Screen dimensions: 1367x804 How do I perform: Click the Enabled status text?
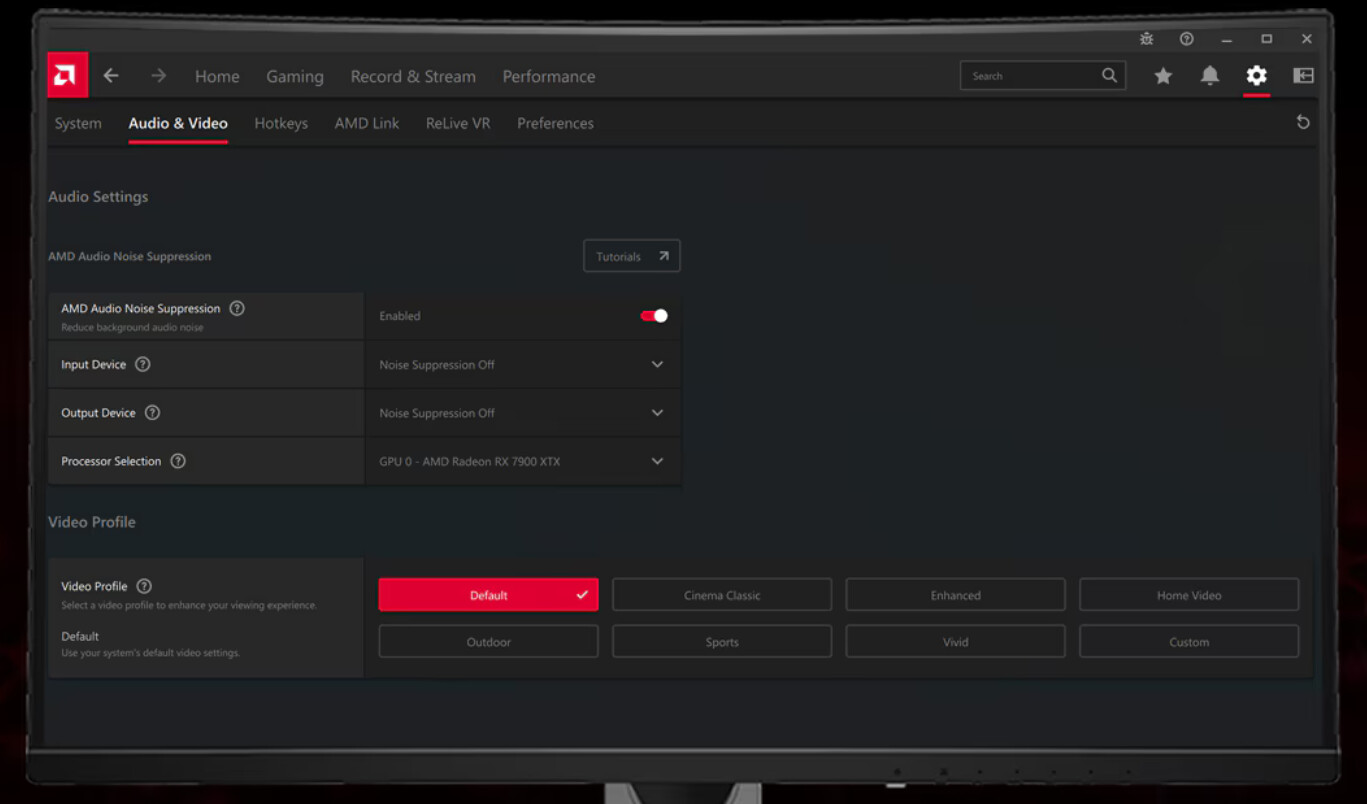pyautogui.click(x=400, y=316)
